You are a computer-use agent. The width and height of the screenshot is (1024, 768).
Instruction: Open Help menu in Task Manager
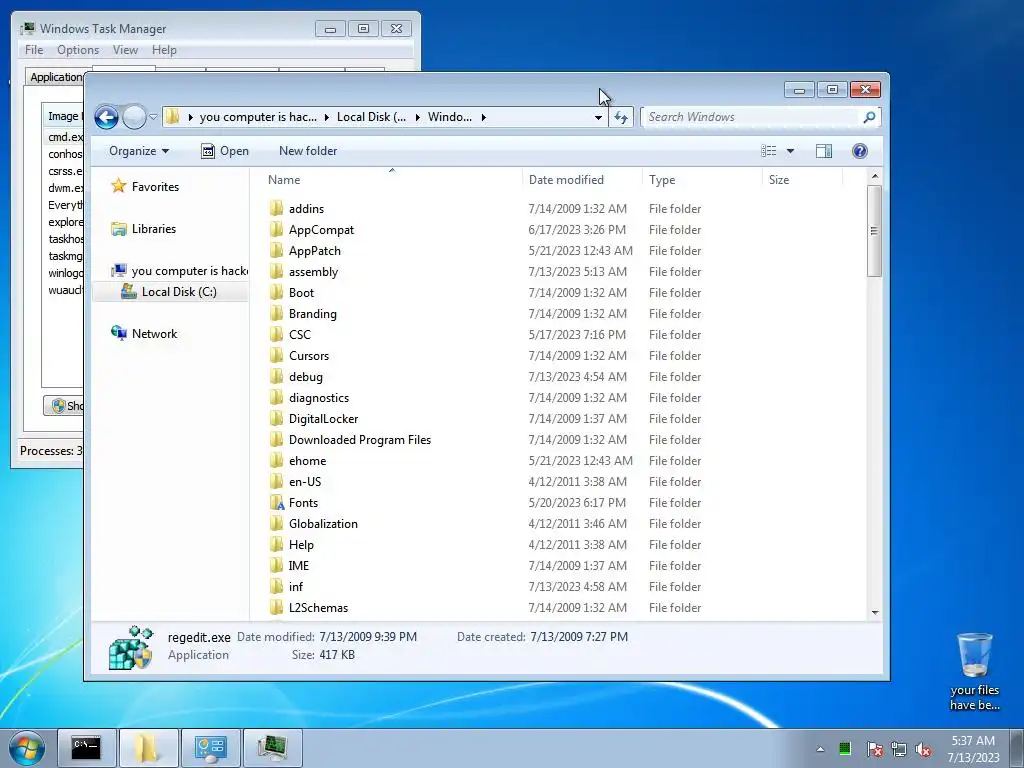164,50
